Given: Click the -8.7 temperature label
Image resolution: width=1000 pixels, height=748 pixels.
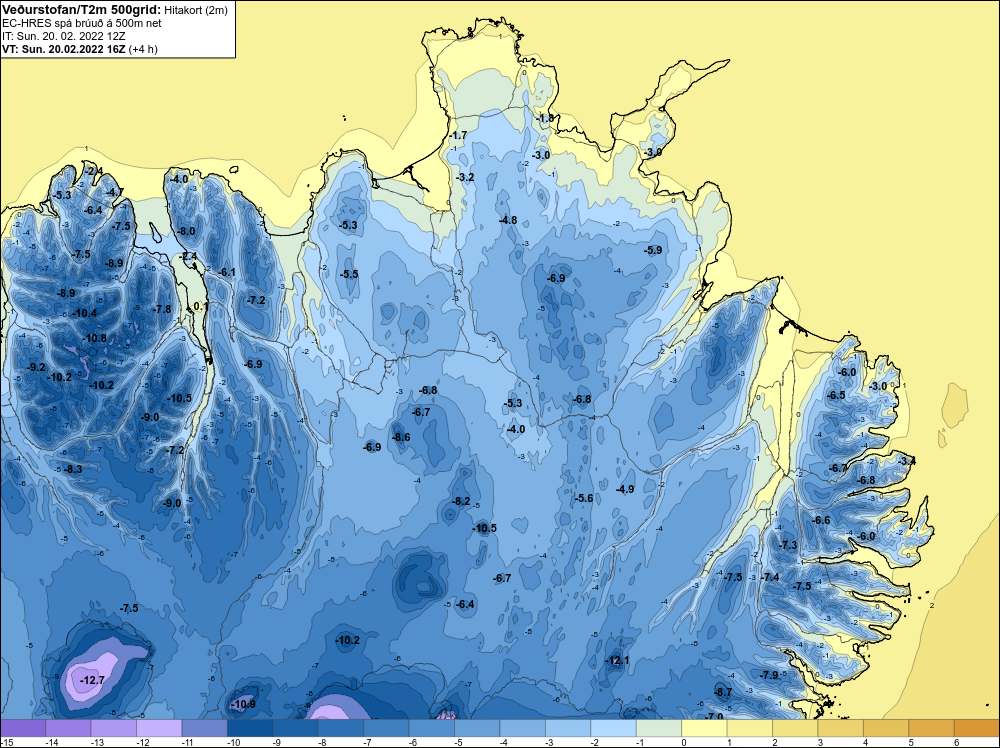Looking at the screenshot, I should [723, 692].
